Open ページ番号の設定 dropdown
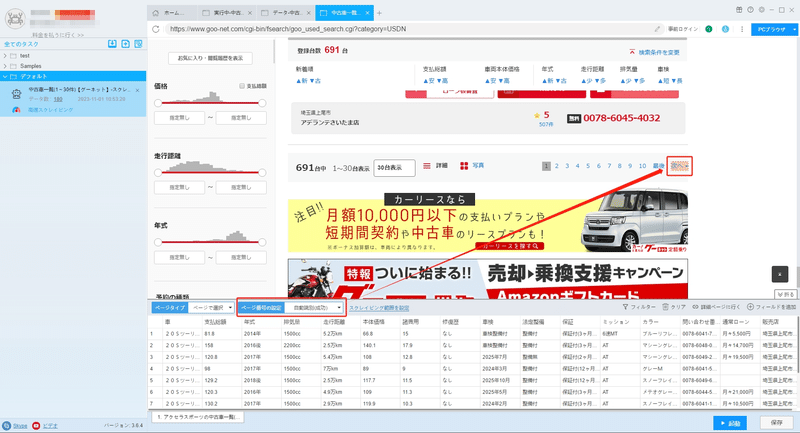 tap(314, 308)
